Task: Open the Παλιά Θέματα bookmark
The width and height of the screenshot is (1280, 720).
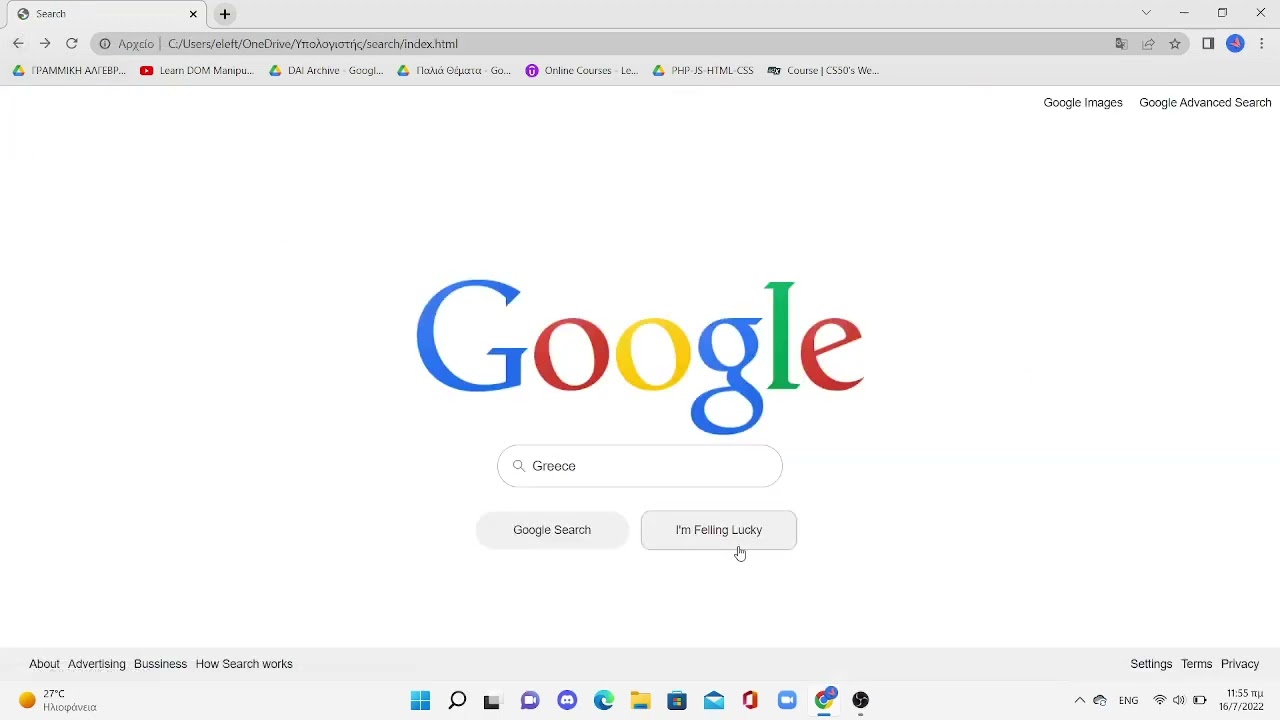Action: click(454, 71)
